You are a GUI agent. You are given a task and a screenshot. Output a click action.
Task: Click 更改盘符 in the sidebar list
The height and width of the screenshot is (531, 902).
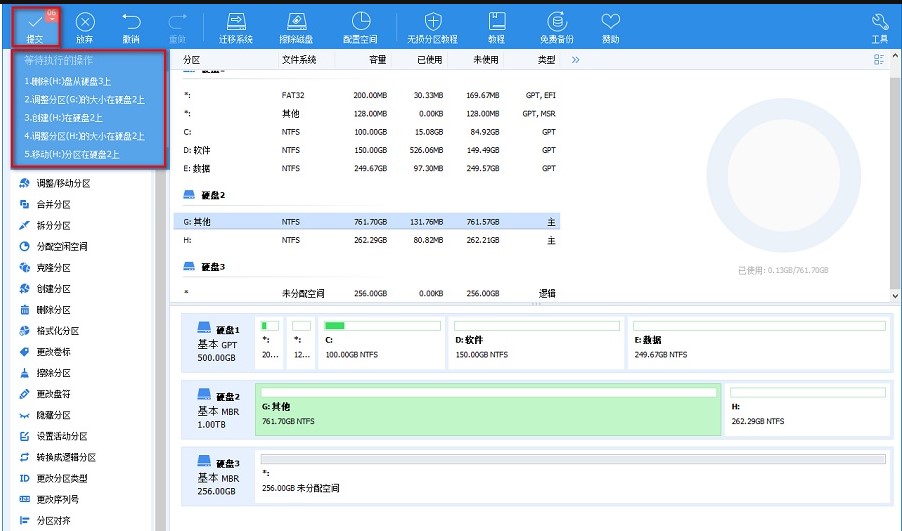[x=53, y=352]
